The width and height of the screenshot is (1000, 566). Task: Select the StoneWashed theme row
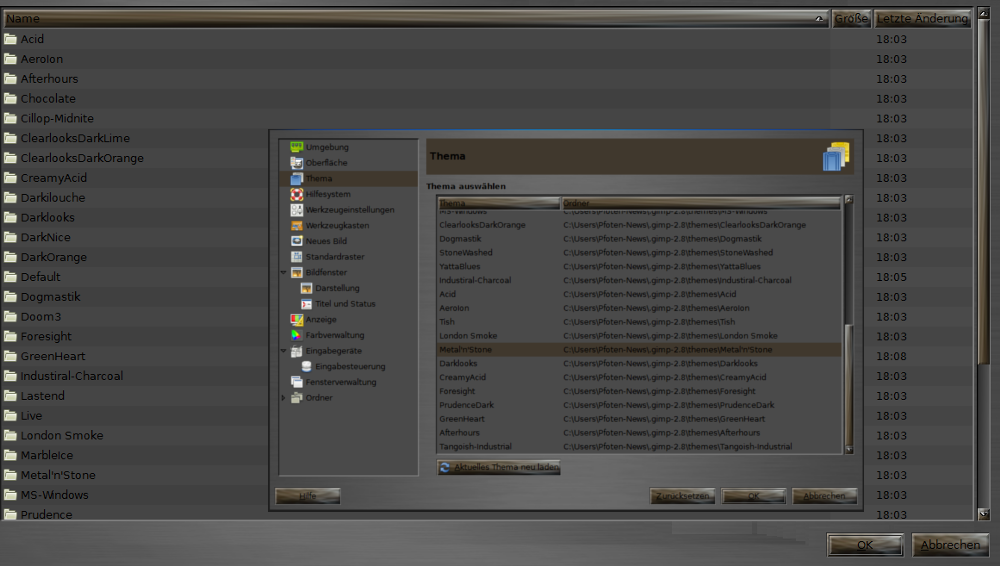pyautogui.click(x=465, y=253)
